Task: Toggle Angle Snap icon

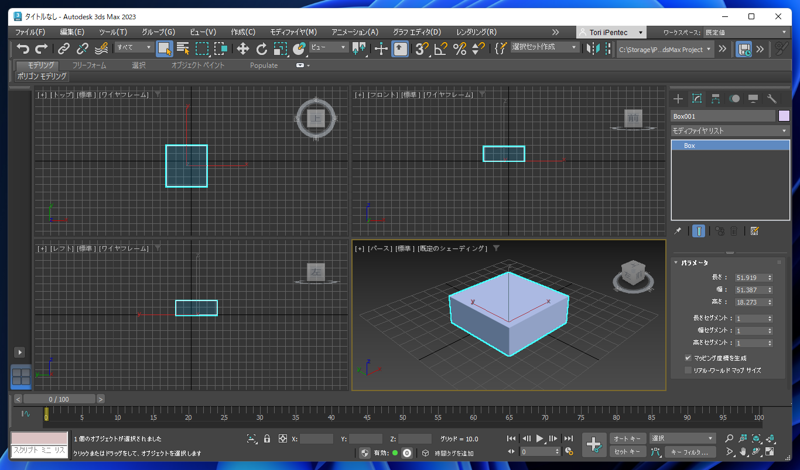Action: pyautogui.click(x=440, y=48)
